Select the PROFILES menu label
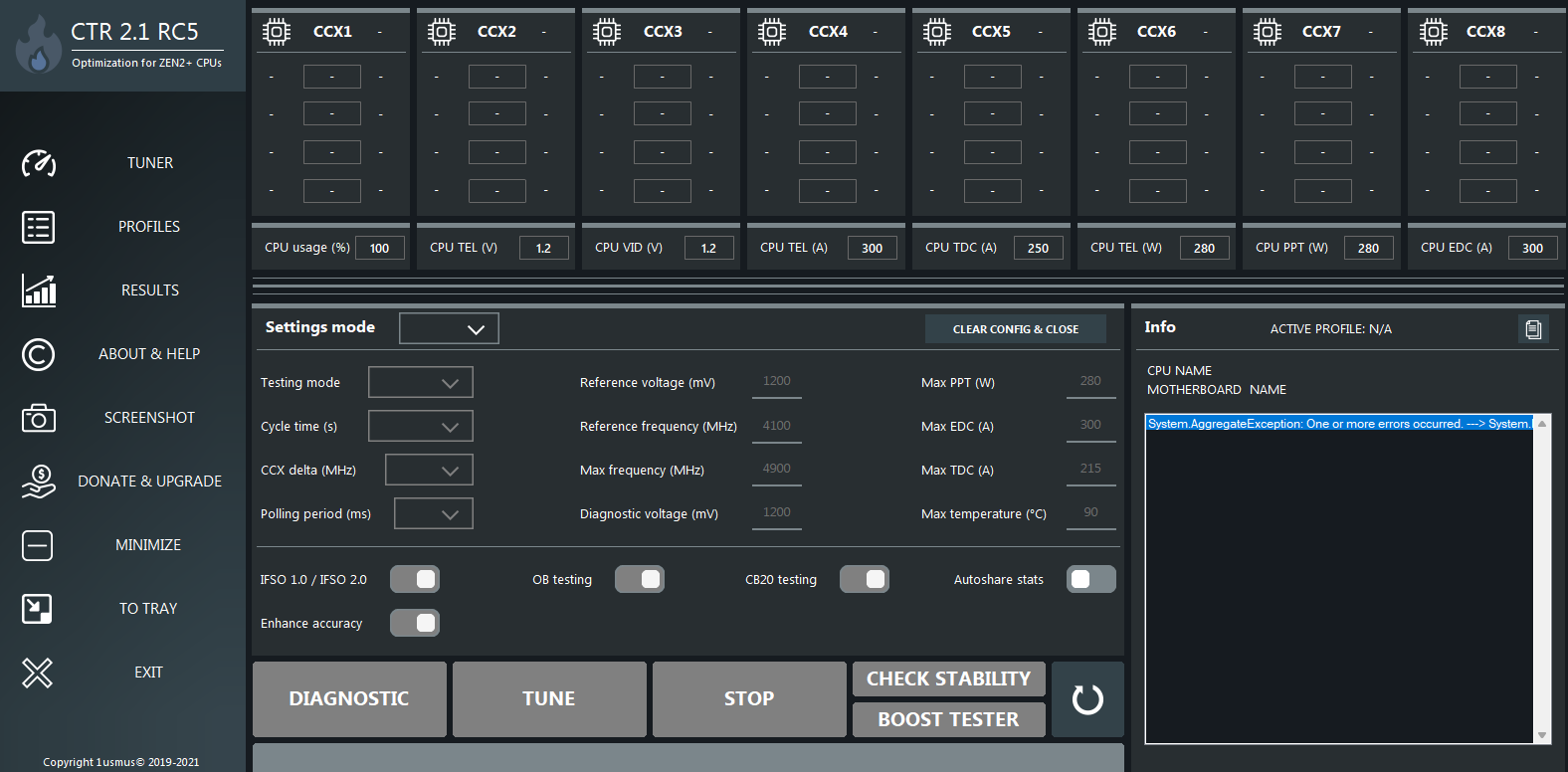Viewport: 1568px width, 772px height. 149,227
